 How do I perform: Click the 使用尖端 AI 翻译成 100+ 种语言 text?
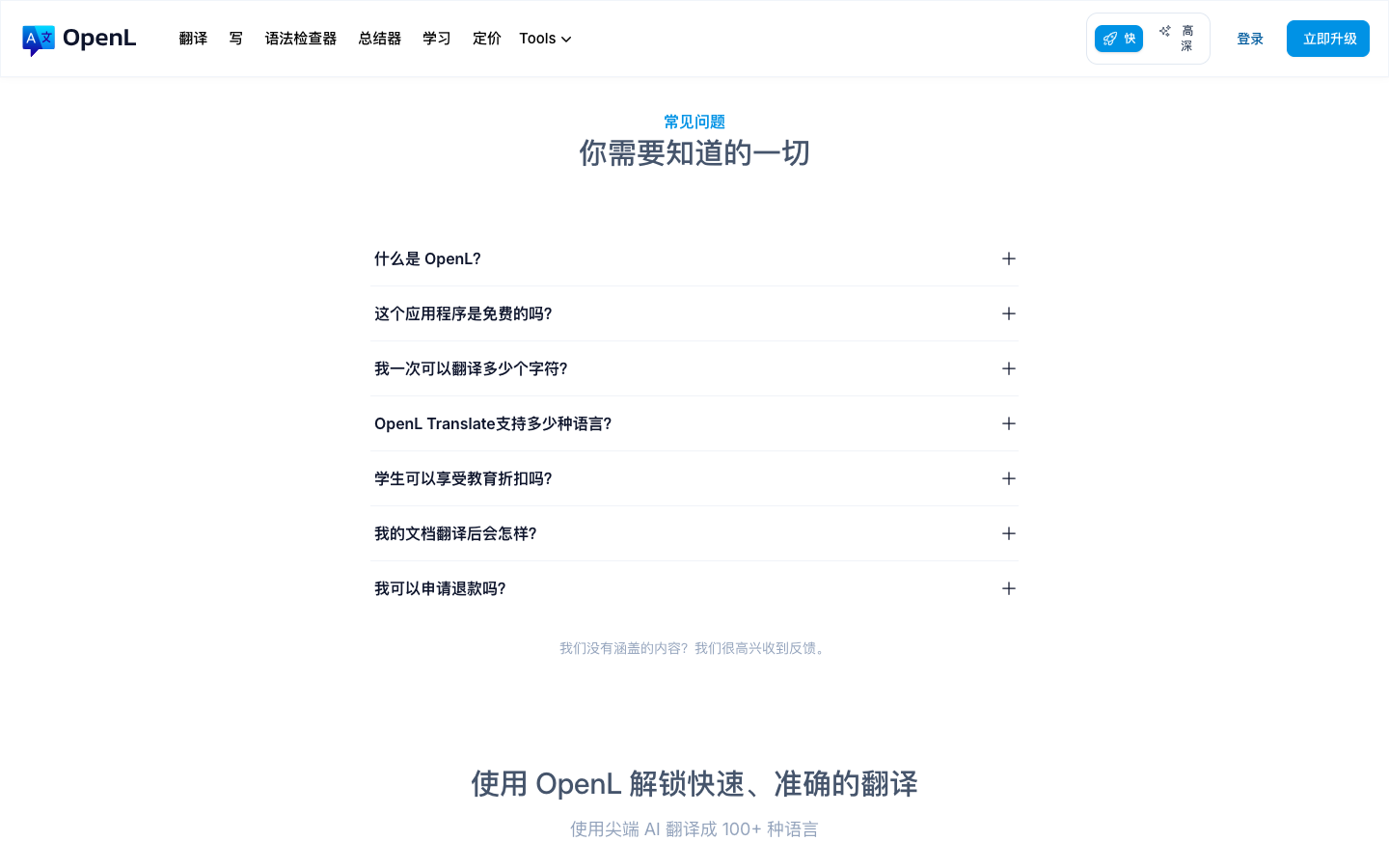[x=694, y=828]
